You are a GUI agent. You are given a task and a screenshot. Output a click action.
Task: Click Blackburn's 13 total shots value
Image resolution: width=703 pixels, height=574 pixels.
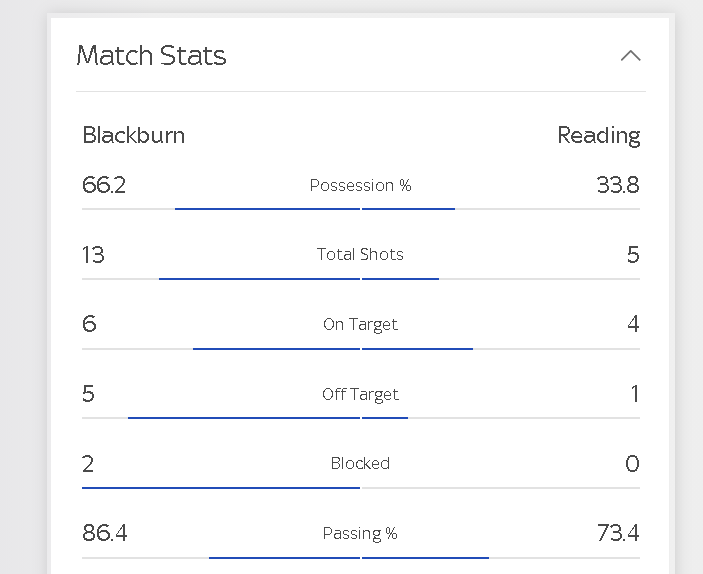pyautogui.click(x=93, y=255)
